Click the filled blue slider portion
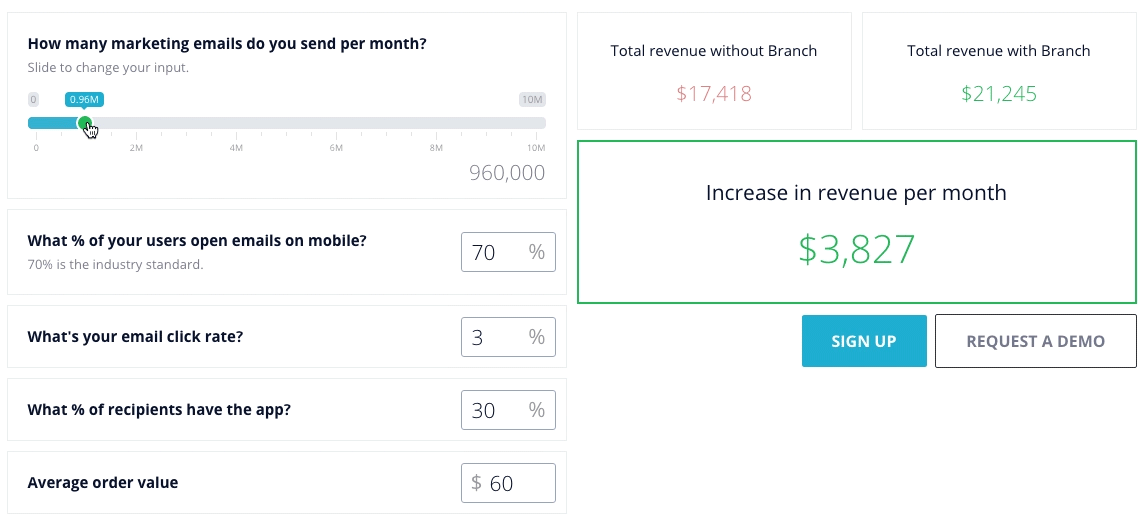The width and height of the screenshot is (1138, 522). [52, 123]
